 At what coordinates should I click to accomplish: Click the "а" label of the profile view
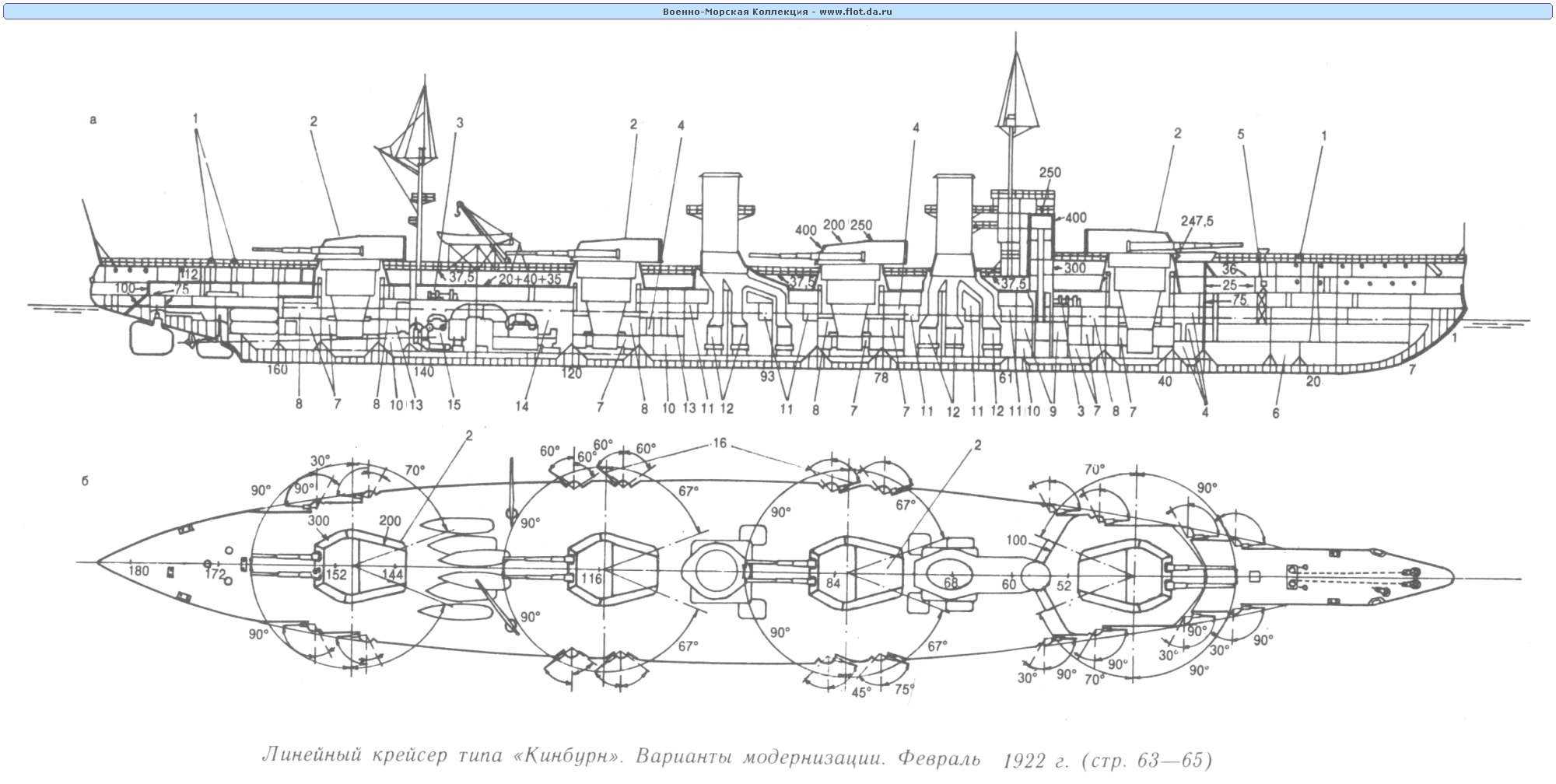click(x=93, y=120)
